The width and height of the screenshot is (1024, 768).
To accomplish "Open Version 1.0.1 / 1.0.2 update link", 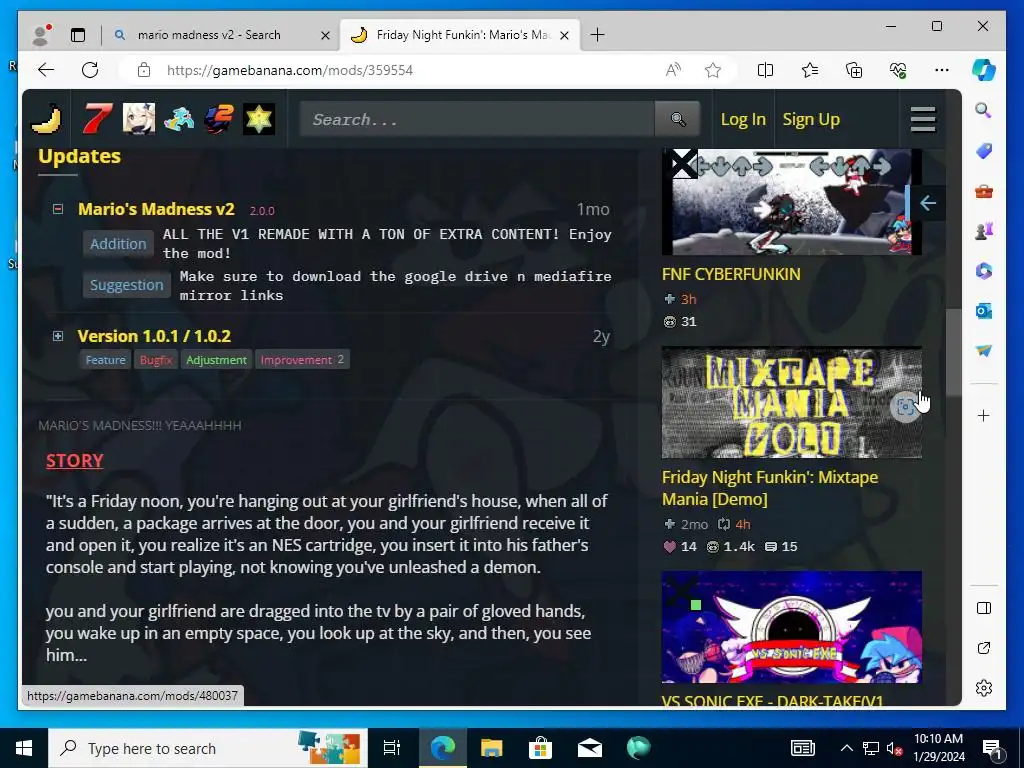I will (154, 336).
